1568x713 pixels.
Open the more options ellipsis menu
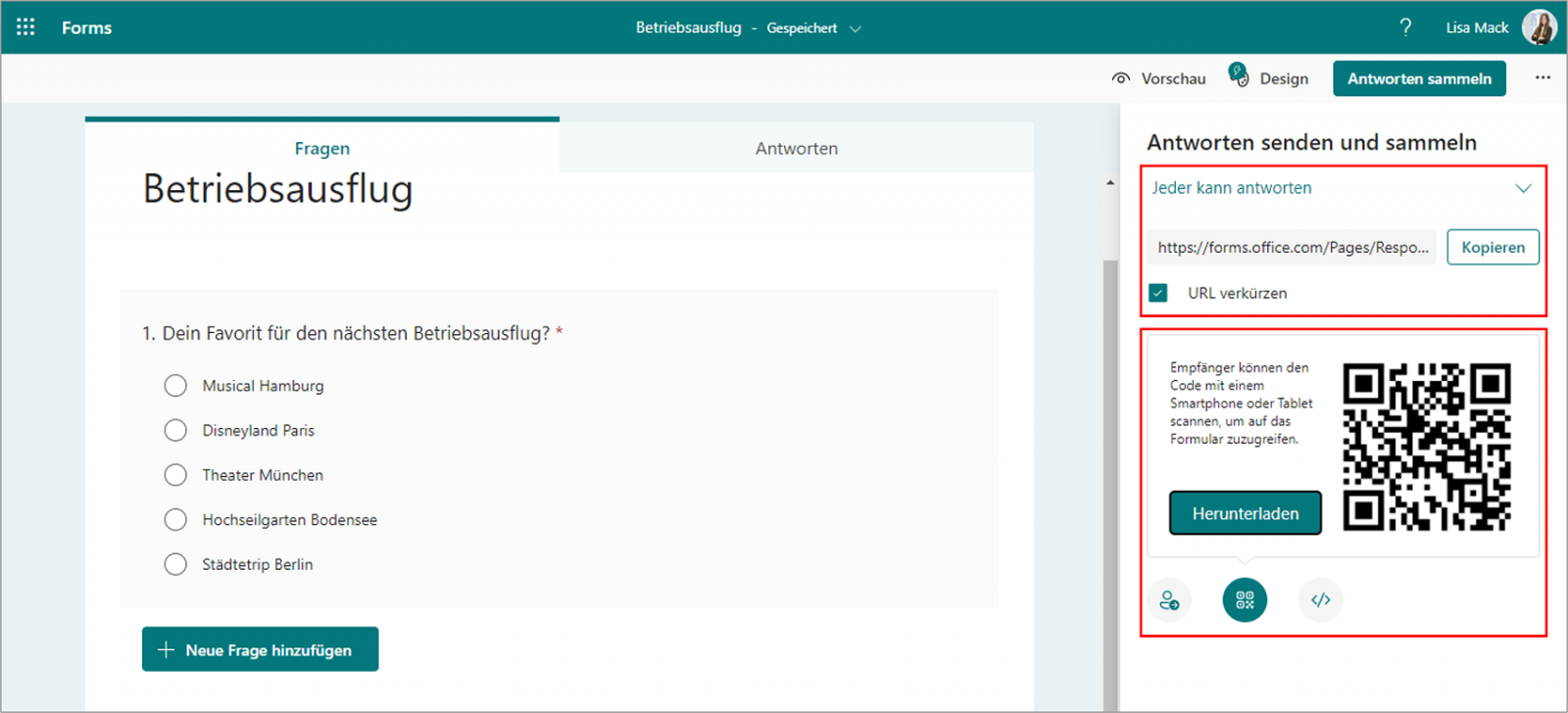click(x=1543, y=77)
